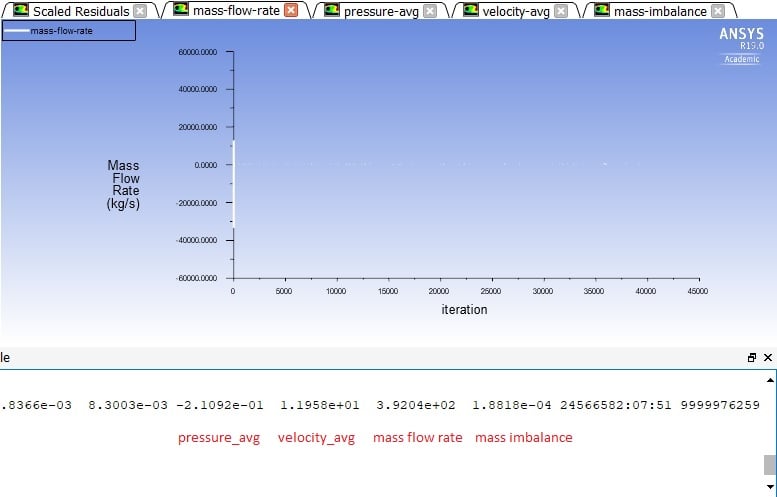This screenshot has width=777, height=497.
Task: Click the 45000 x-axis tick label
Action: point(698,291)
